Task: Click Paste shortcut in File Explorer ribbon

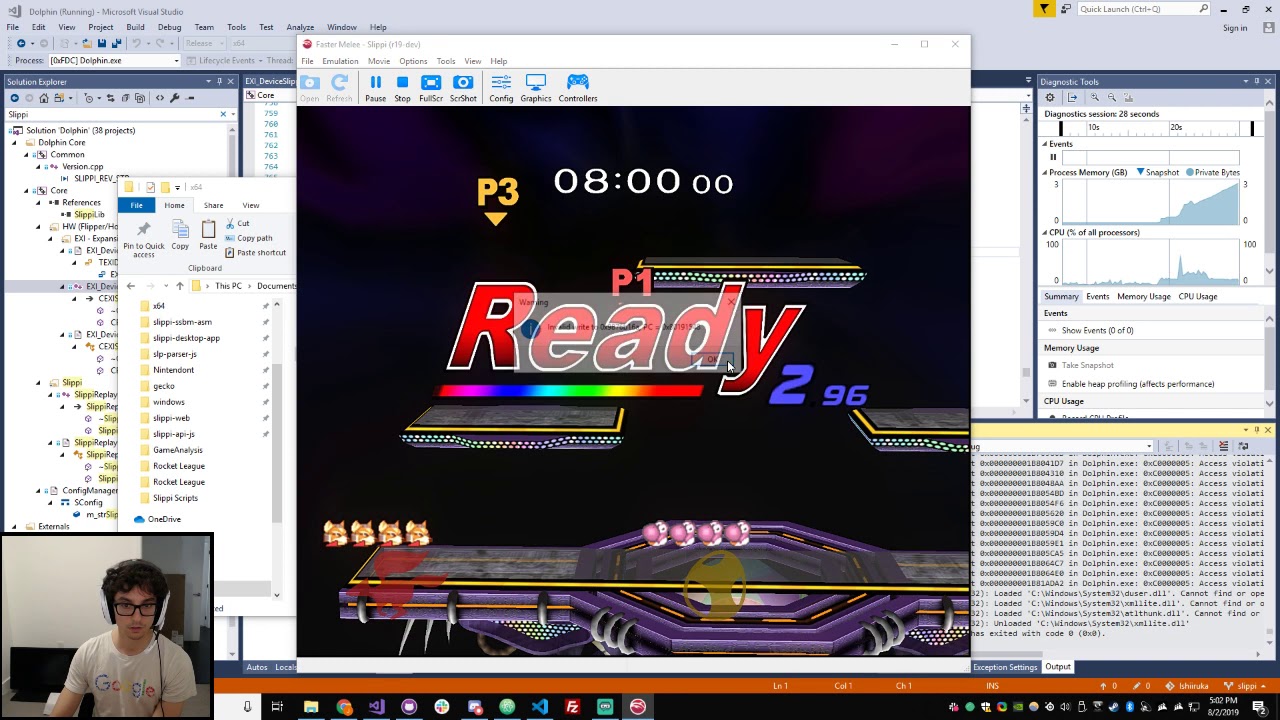Action: click(256, 252)
